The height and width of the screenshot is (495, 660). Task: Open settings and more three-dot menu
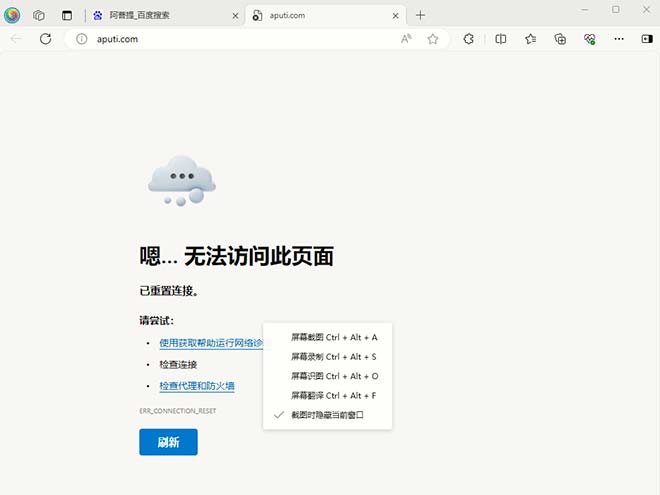(619, 39)
